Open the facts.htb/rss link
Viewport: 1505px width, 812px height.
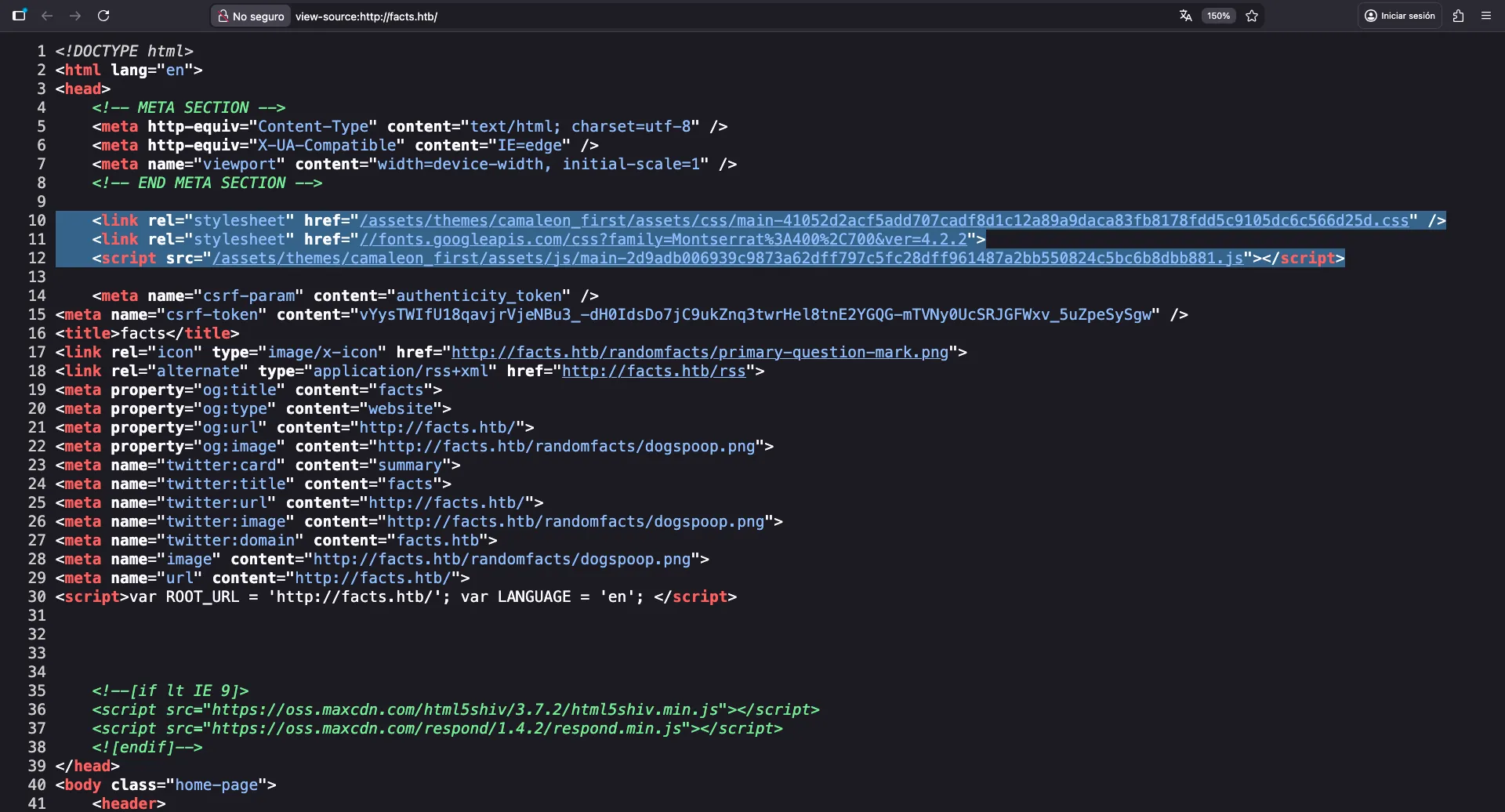(x=654, y=371)
